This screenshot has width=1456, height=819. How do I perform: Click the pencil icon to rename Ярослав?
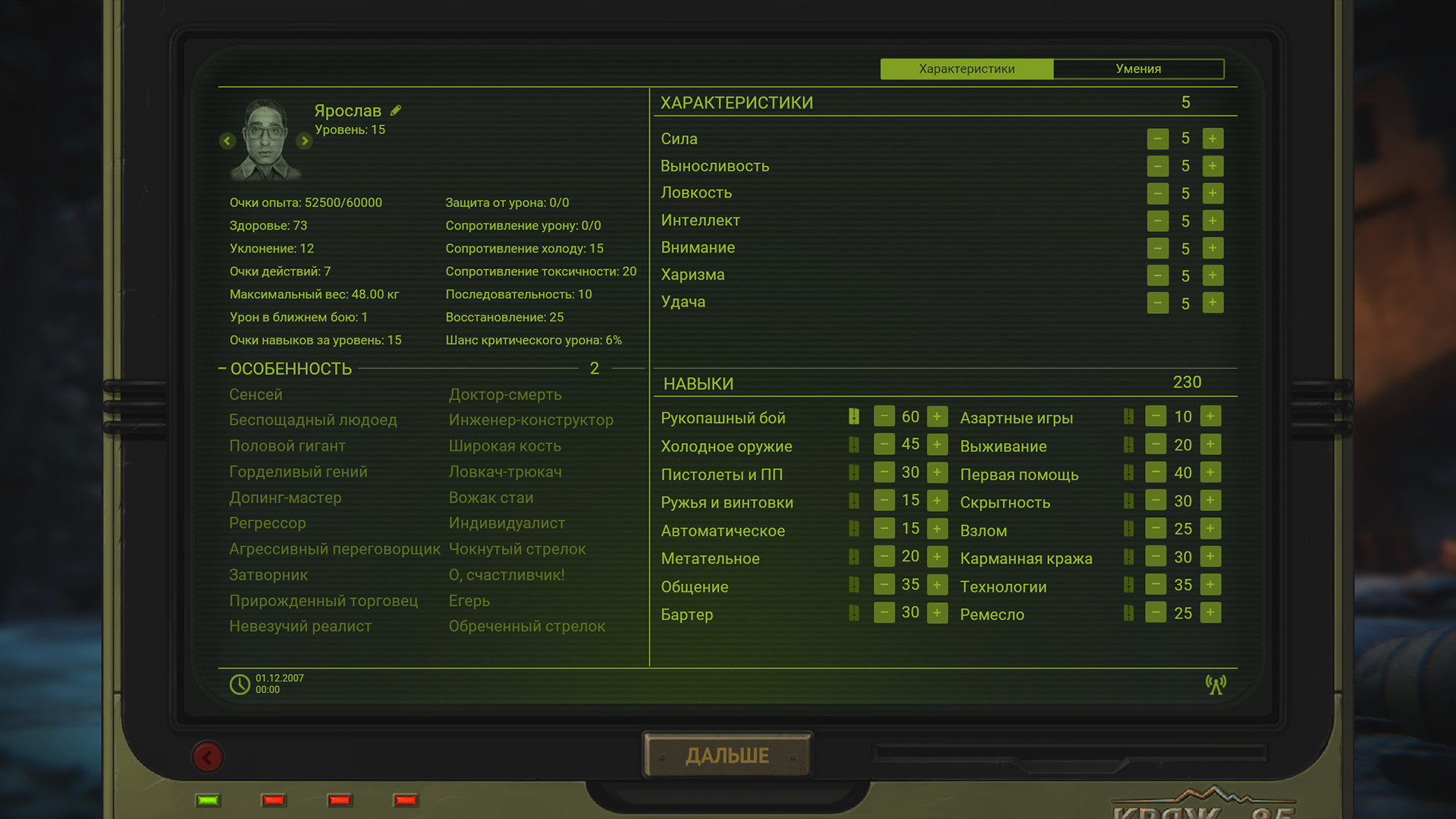[396, 111]
